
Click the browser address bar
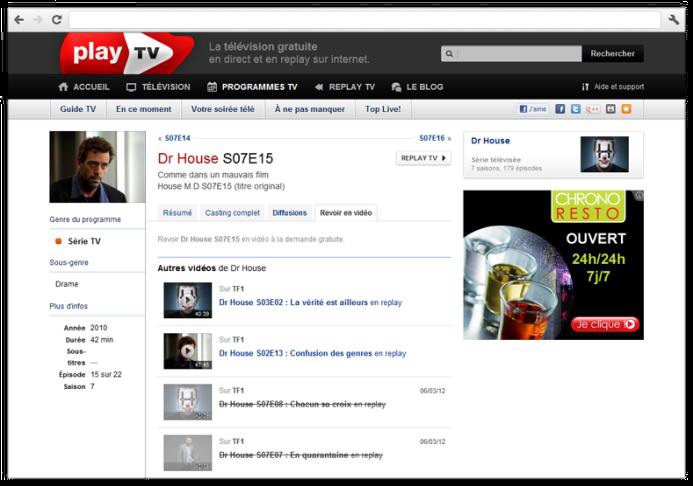tap(365, 20)
